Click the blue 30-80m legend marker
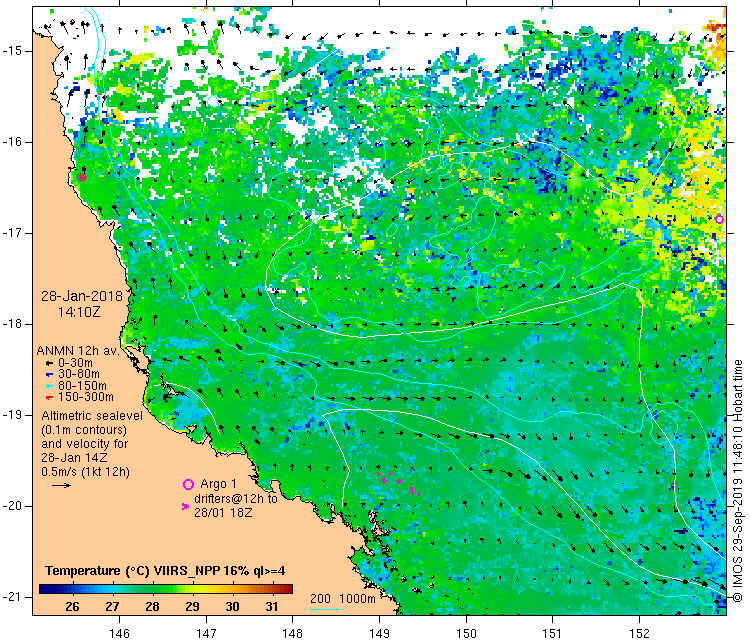The height and width of the screenshot is (640, 750). tap(49, 375)
